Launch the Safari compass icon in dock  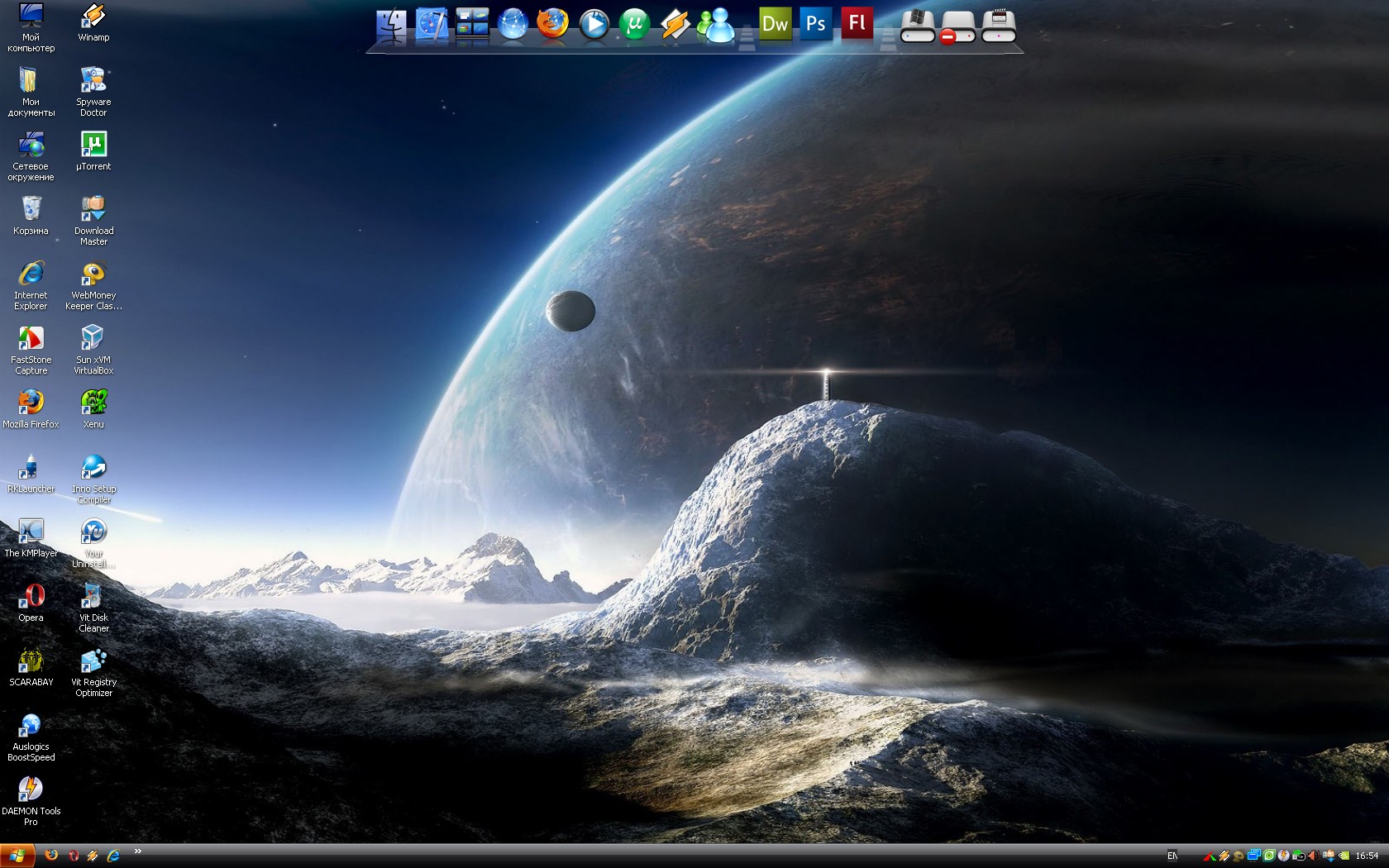tap(432, 25)
